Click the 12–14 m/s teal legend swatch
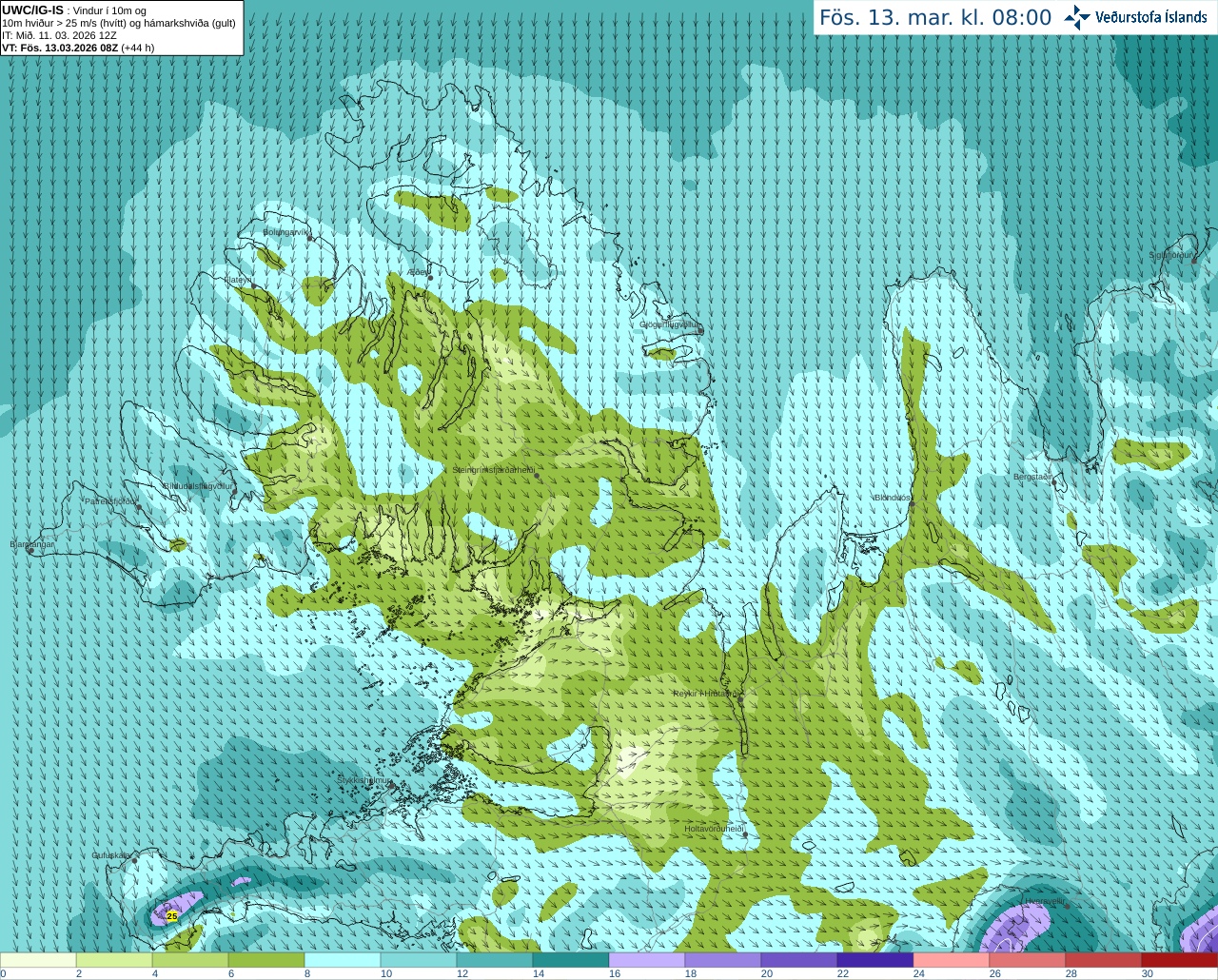1218x980 pixels. (495, 960)
